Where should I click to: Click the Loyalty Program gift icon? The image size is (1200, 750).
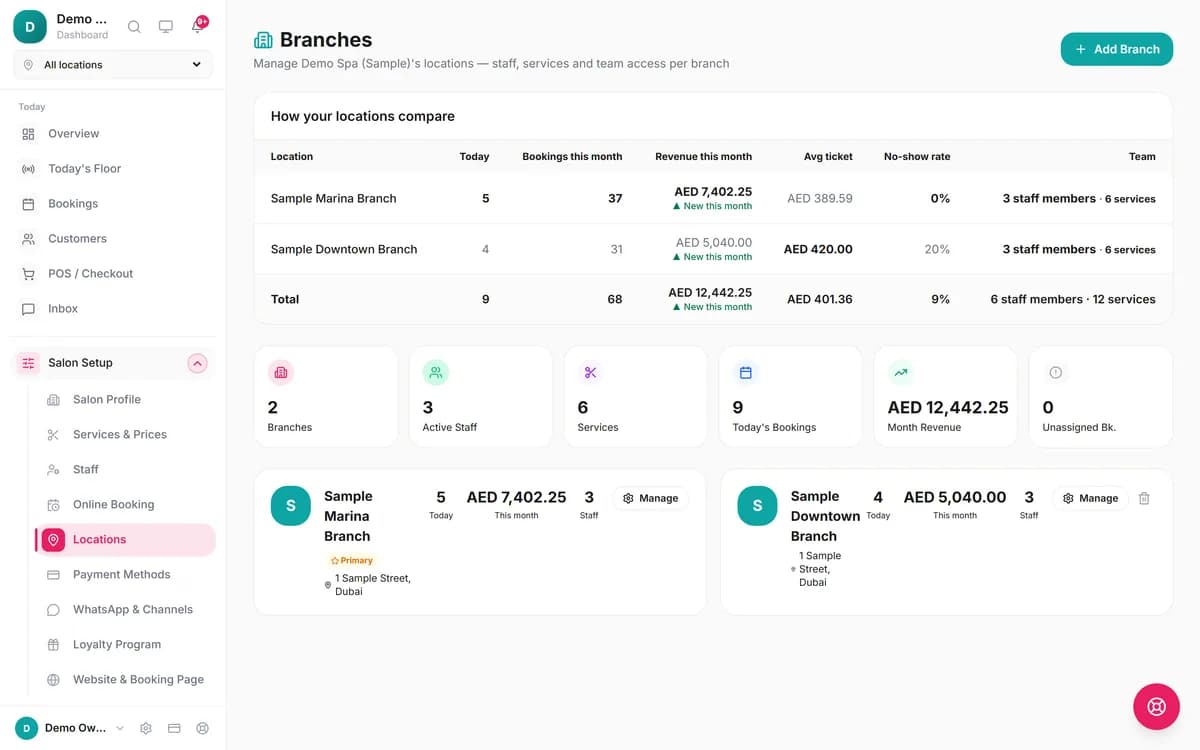click(x=53, y=645)
